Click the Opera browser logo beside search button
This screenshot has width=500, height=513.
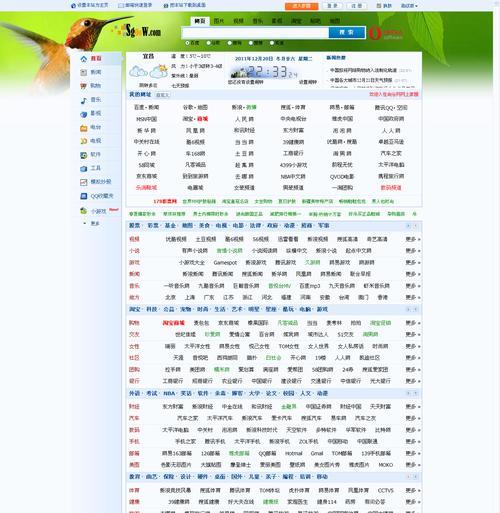[375, 33]
